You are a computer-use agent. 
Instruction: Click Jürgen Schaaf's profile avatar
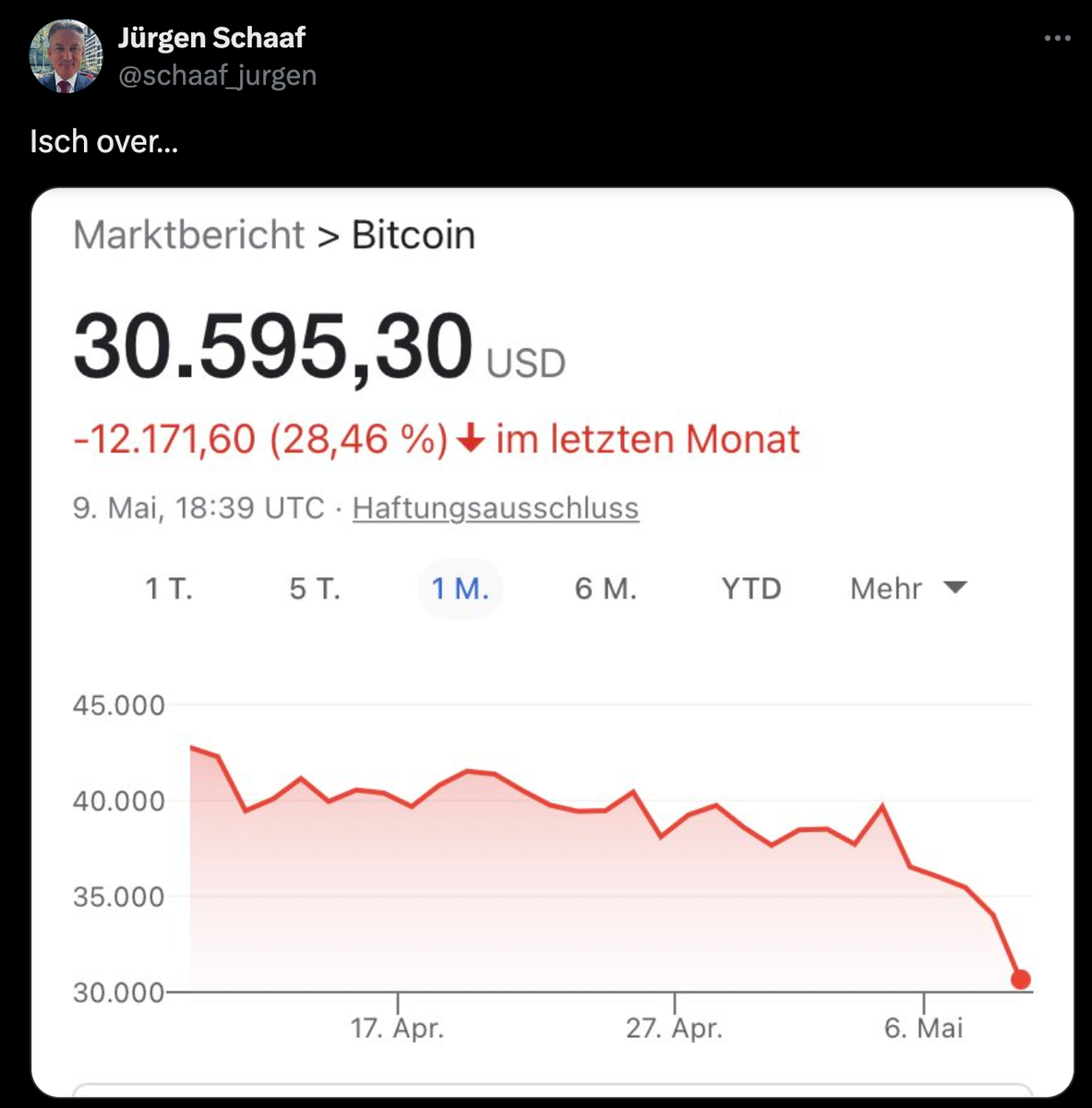tap(66, 56)
